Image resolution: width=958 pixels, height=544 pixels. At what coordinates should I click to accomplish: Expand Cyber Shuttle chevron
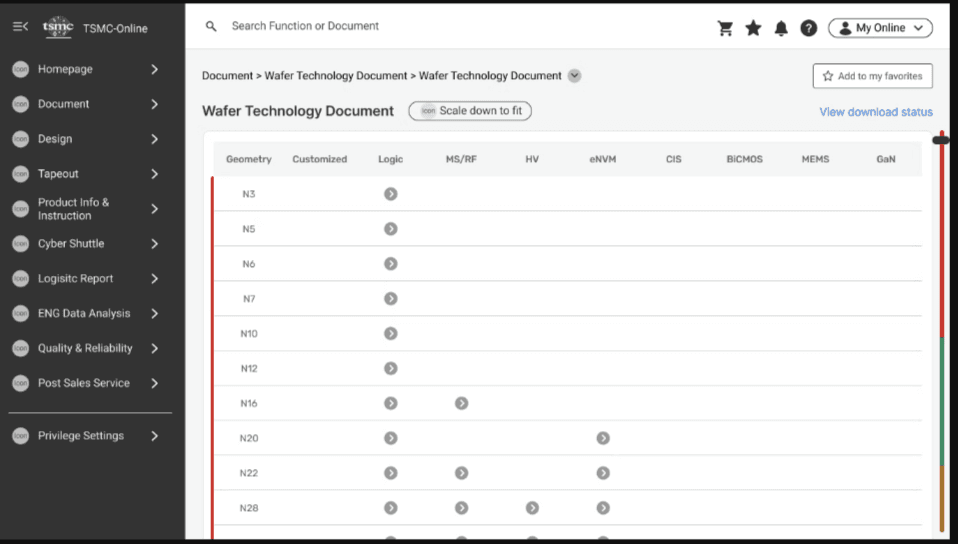[x=155, y=243]
